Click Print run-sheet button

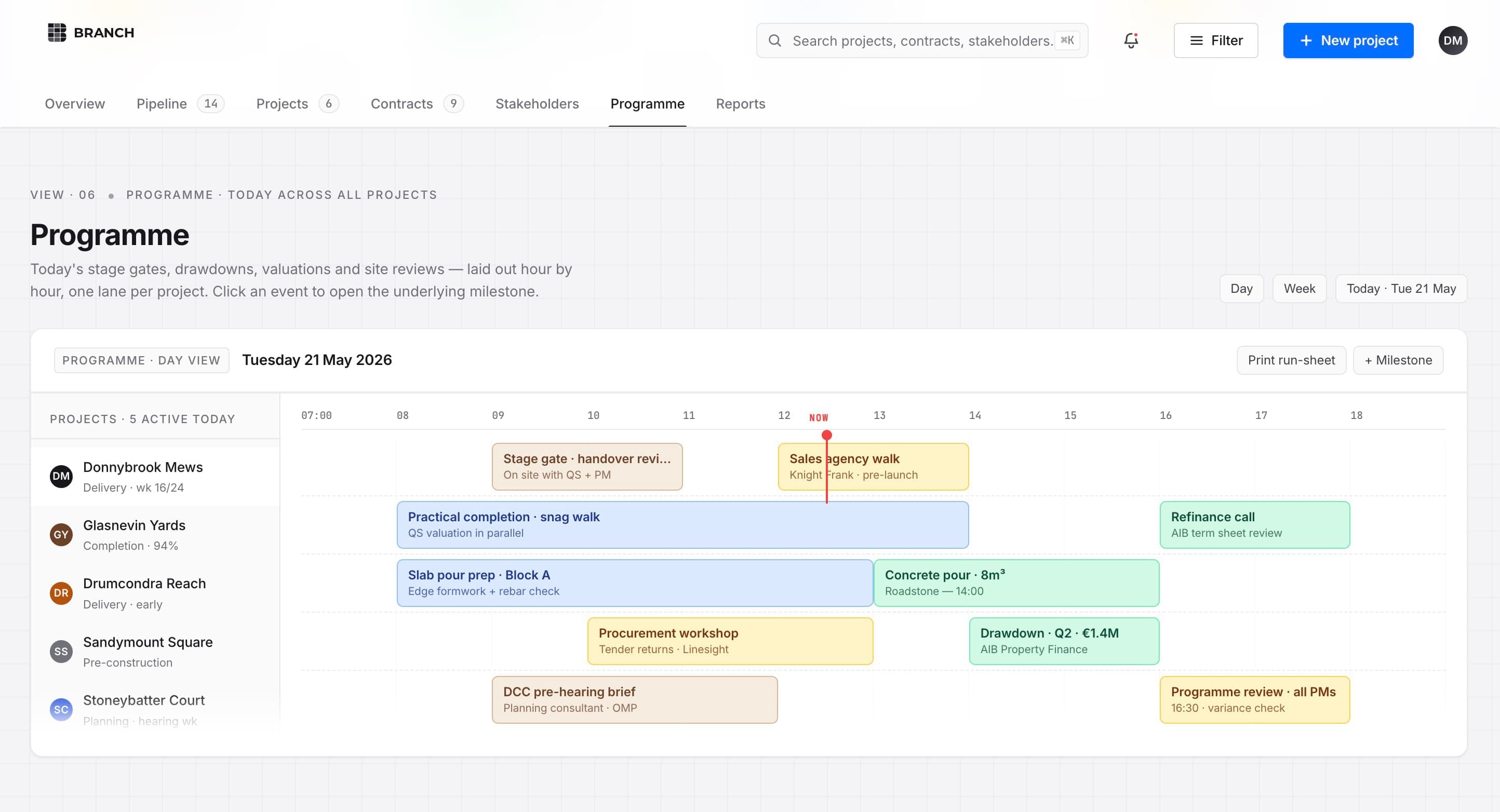coord(1291,360)
